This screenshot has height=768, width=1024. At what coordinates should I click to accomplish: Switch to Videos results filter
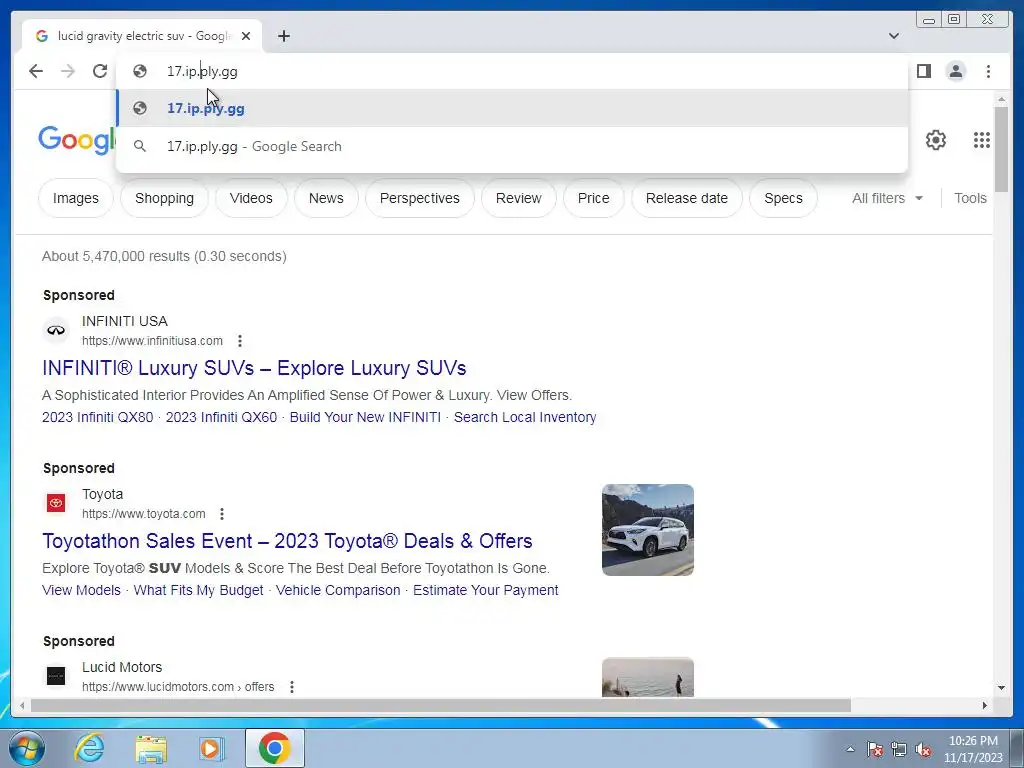[x=251, y=198]
